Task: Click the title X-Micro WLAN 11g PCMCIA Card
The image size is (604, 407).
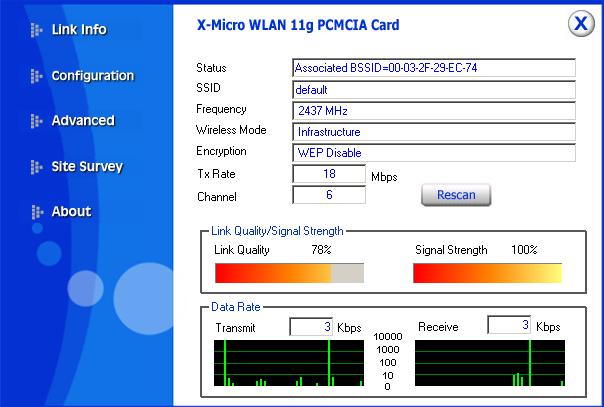Action: 298,25
